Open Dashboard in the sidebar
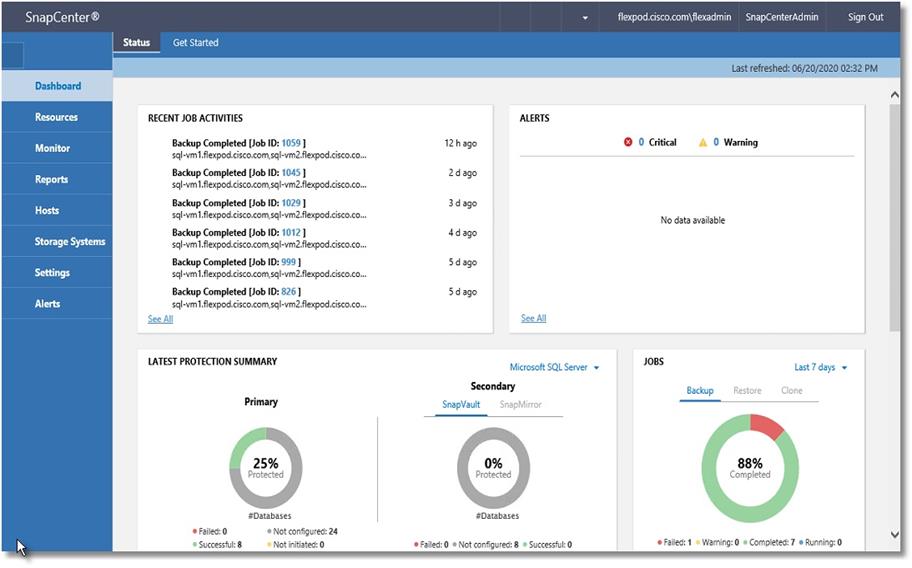 pos(58,86)
